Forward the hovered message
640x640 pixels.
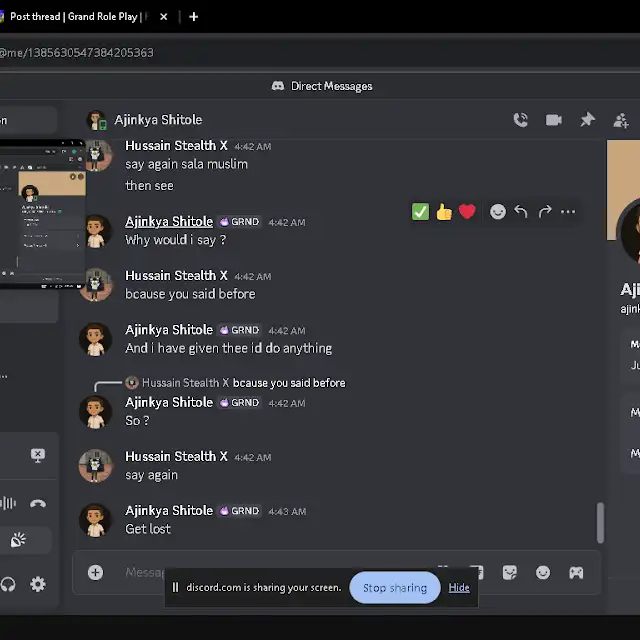[x=545, y=212]
